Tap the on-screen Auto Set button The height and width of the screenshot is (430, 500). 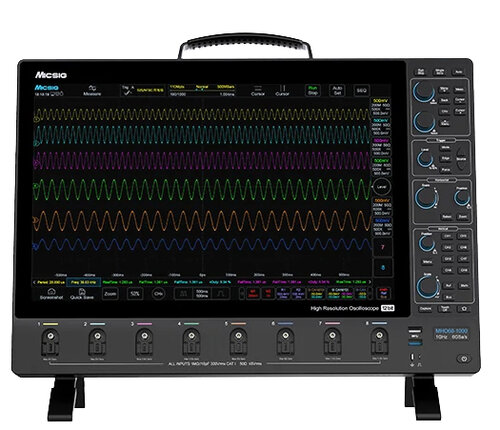(x=337, y=90)
